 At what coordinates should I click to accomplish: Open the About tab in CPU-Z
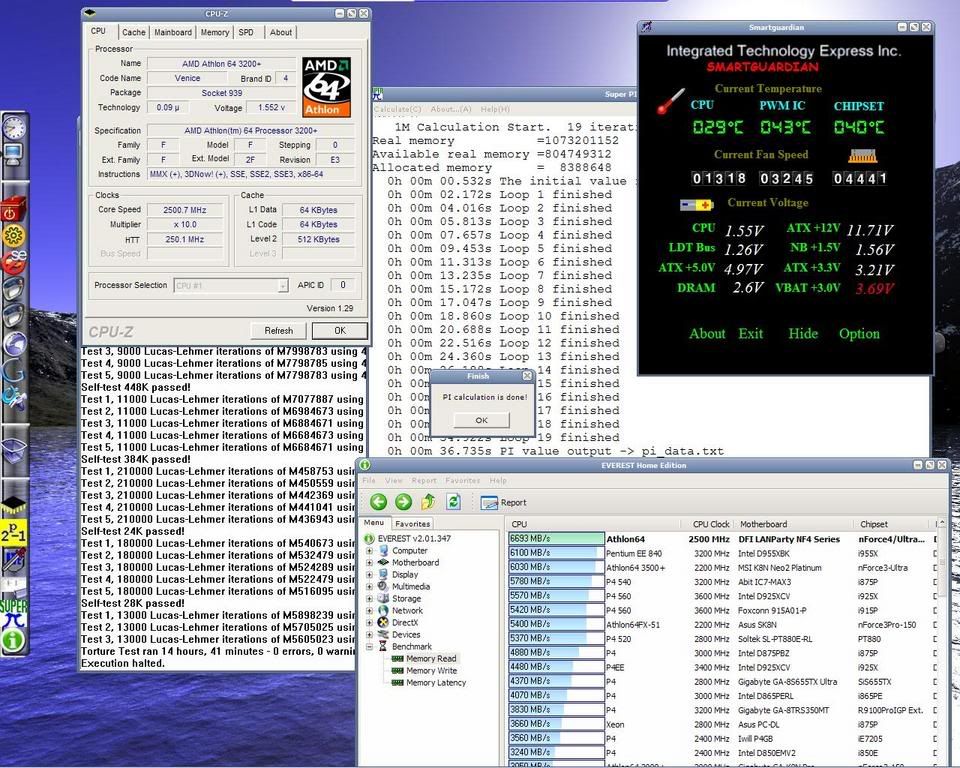click(280, 32)
